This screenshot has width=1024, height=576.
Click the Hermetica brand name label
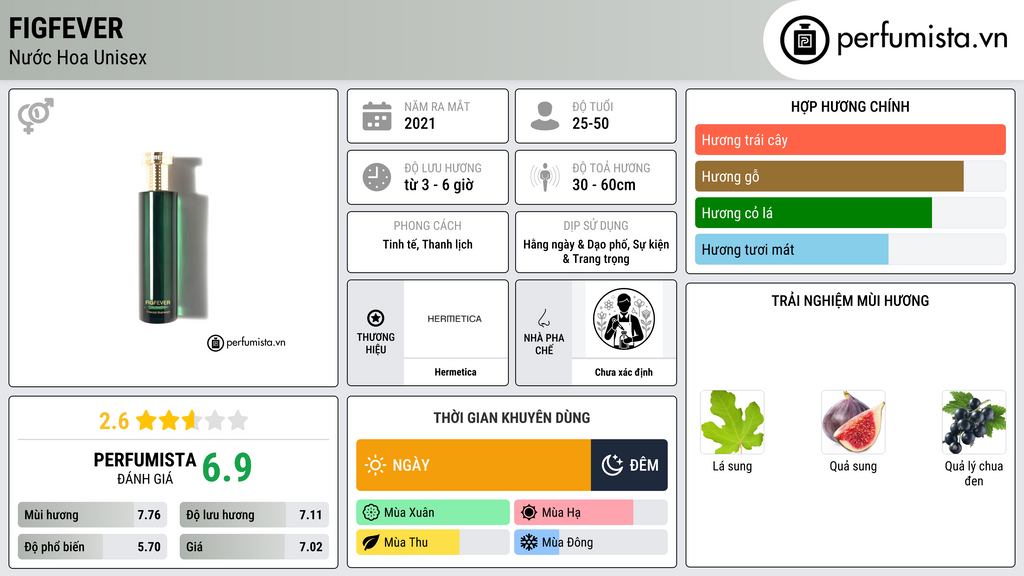[455, 372]
